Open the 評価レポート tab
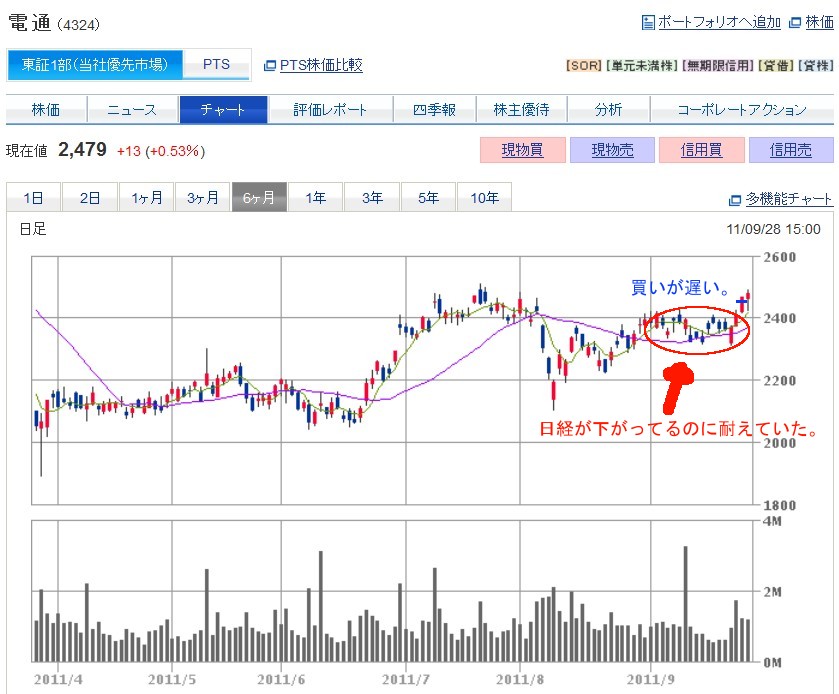Screen dimensions: 839x694 click(x=330, y=110)
